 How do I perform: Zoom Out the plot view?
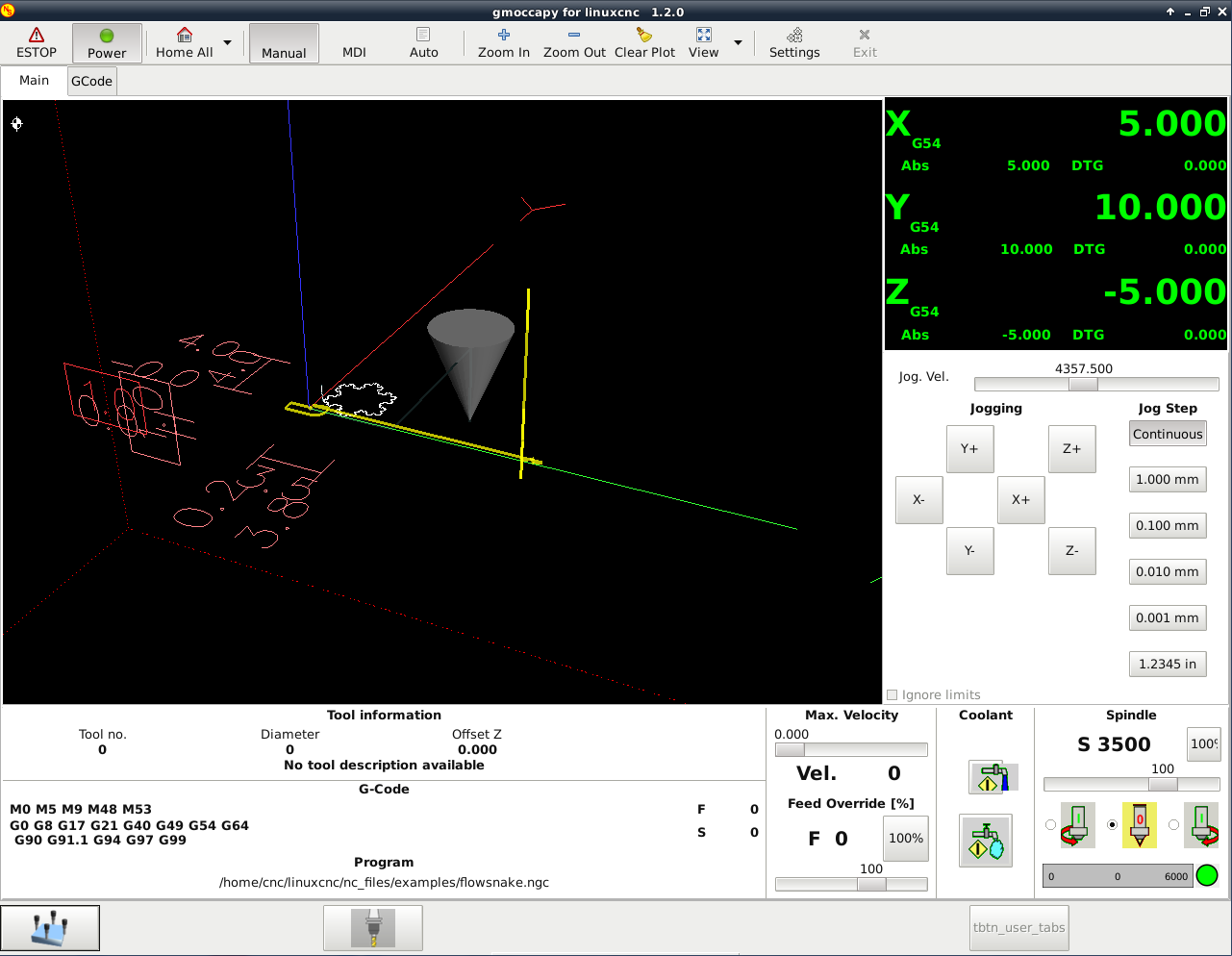click(x=574, y=43)
